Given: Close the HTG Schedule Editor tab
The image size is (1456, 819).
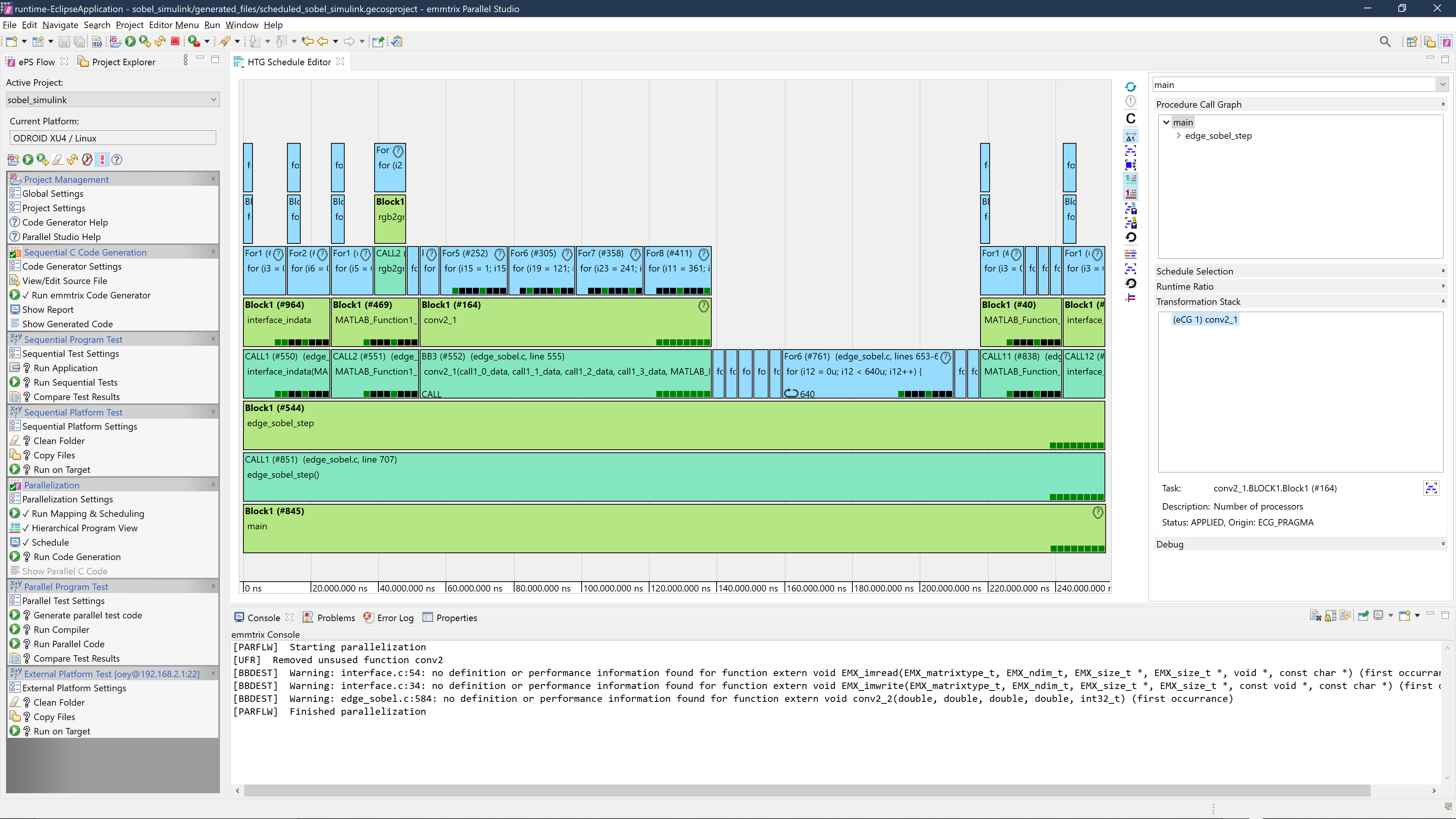Looking at the screenshot, I should [x=340, y=61].
